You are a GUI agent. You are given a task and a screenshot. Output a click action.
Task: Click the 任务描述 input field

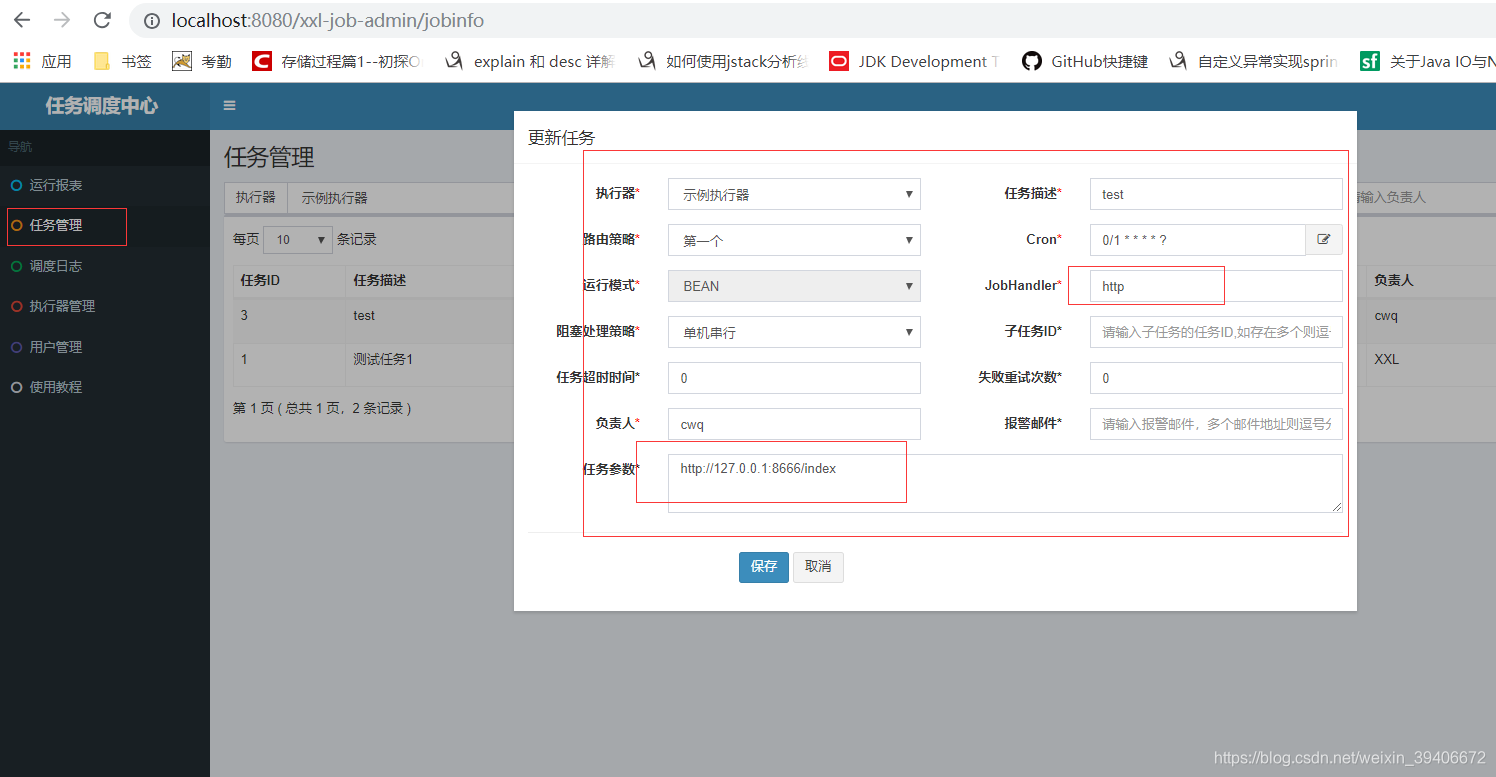pos(1216,194)
